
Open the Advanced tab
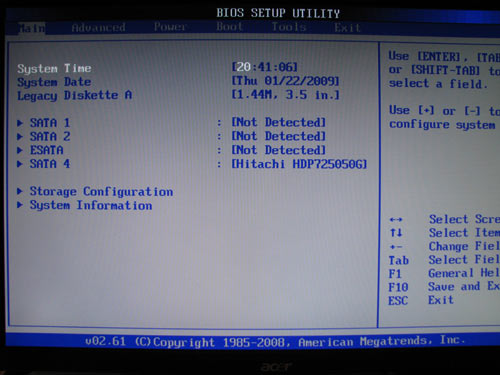click(99, 27)
